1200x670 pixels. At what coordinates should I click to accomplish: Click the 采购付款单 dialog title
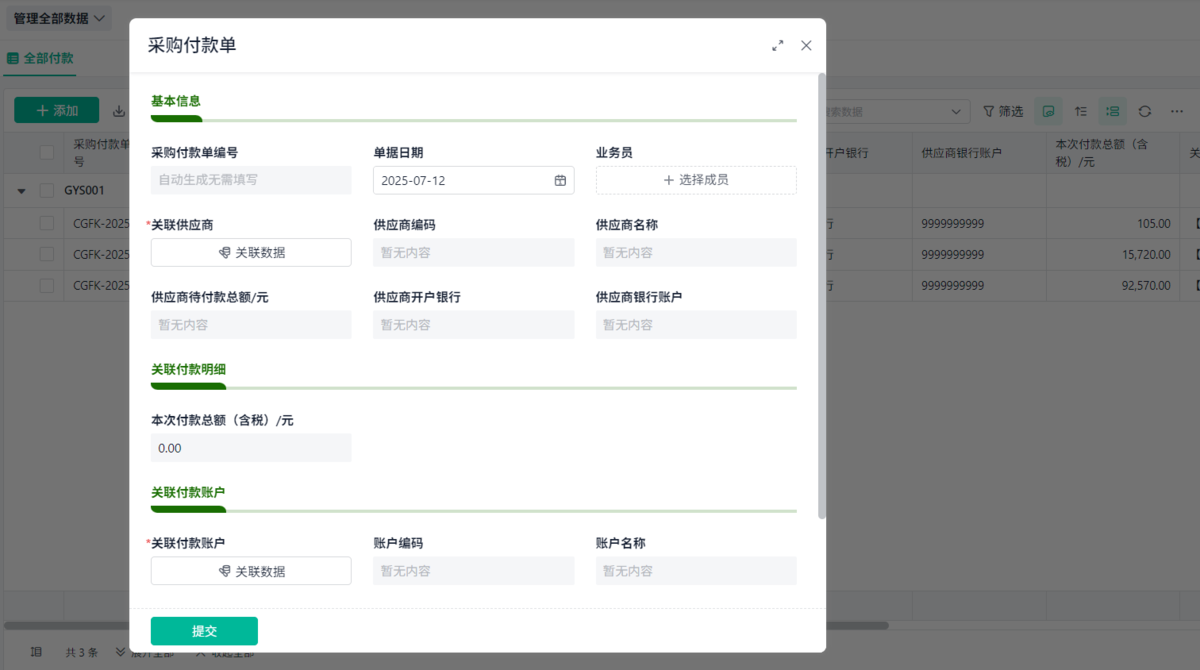tap(192, 45)
